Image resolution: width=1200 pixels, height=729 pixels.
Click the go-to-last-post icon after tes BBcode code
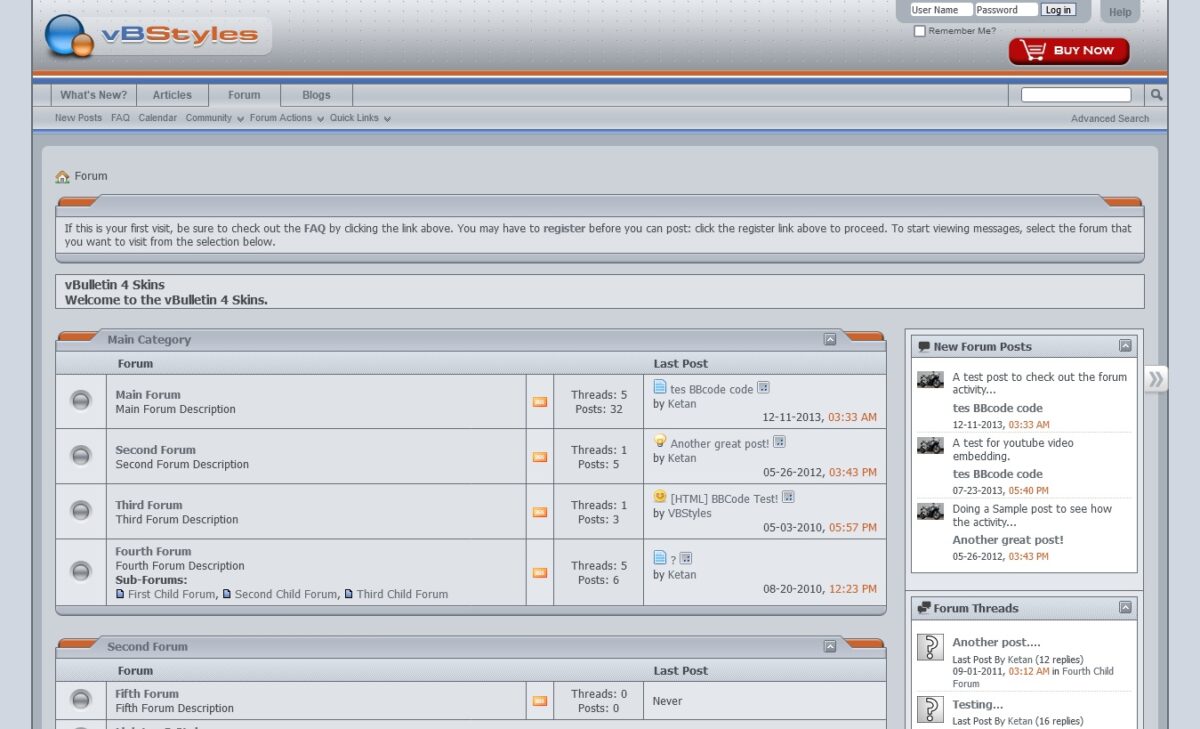point(763,387)
